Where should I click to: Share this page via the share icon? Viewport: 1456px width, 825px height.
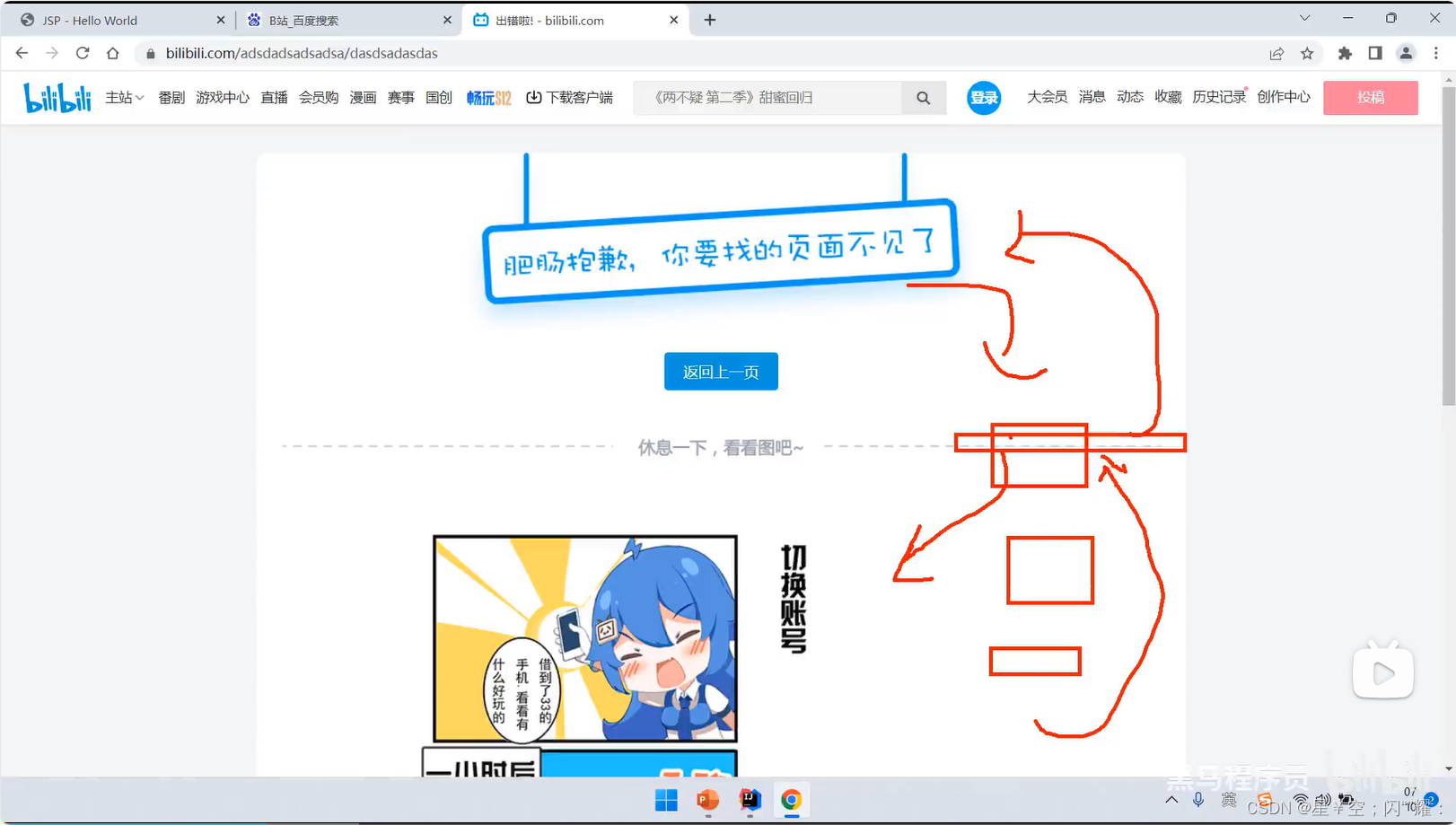pos(1276,53)
